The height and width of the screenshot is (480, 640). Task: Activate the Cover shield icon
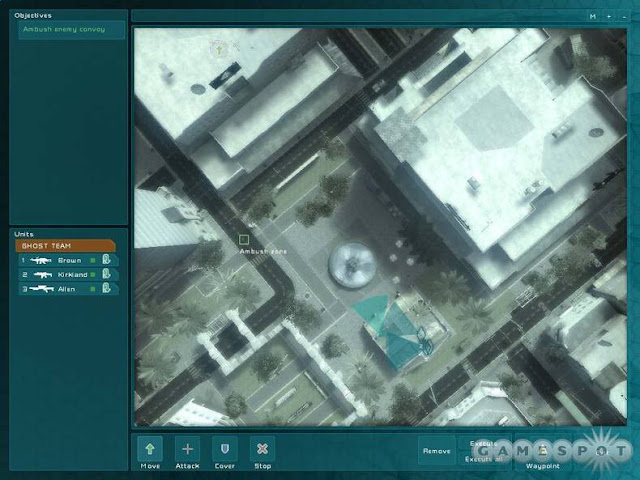224,449
